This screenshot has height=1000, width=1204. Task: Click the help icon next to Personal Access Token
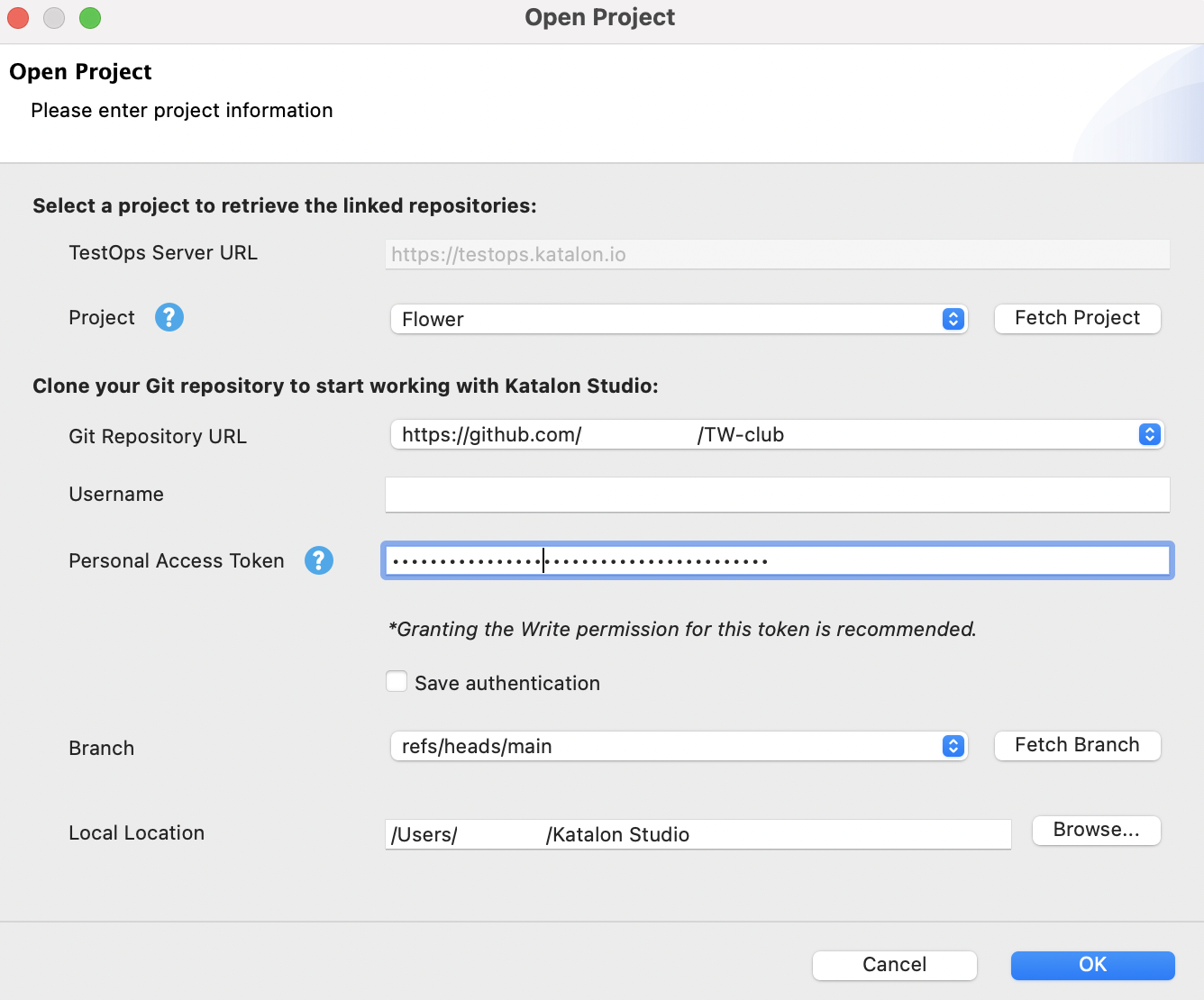319,560
